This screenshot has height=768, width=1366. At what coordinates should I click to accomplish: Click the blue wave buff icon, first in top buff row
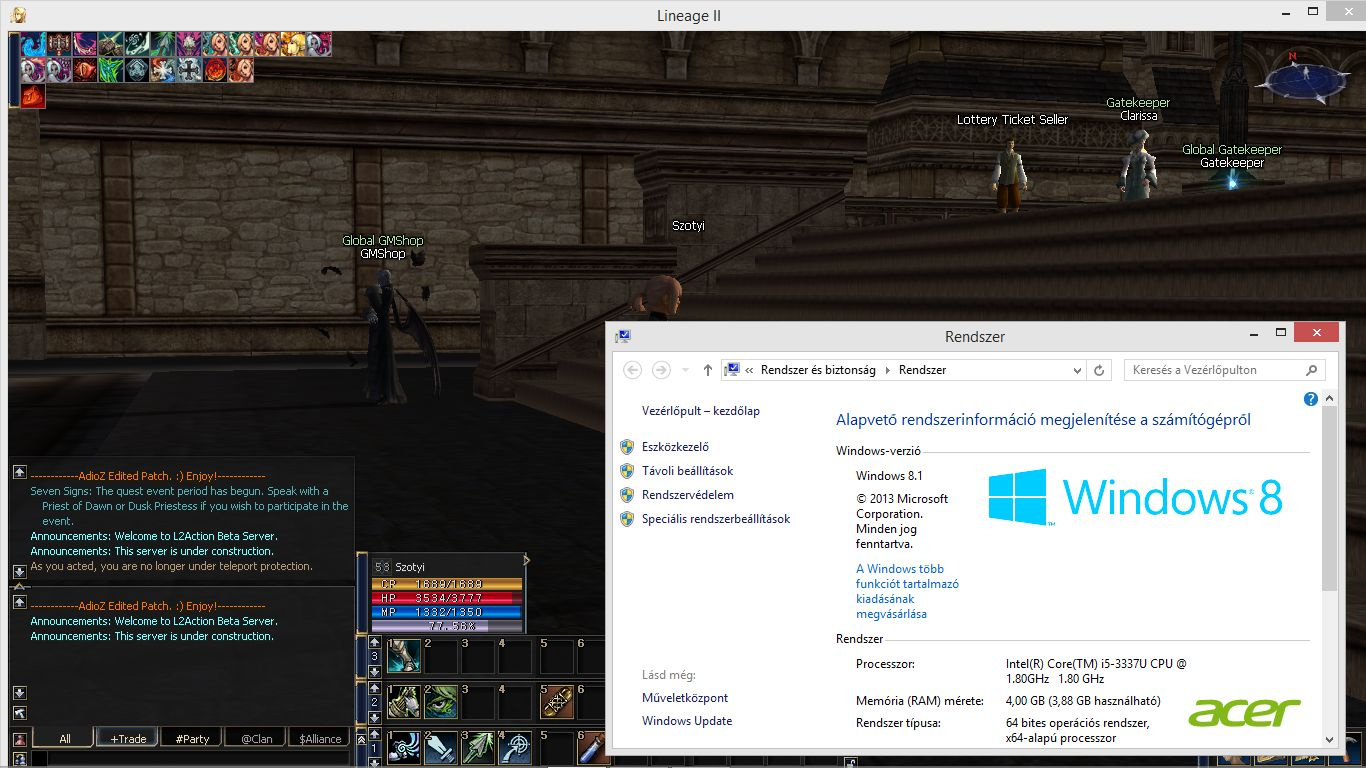[x=34, y=44]
